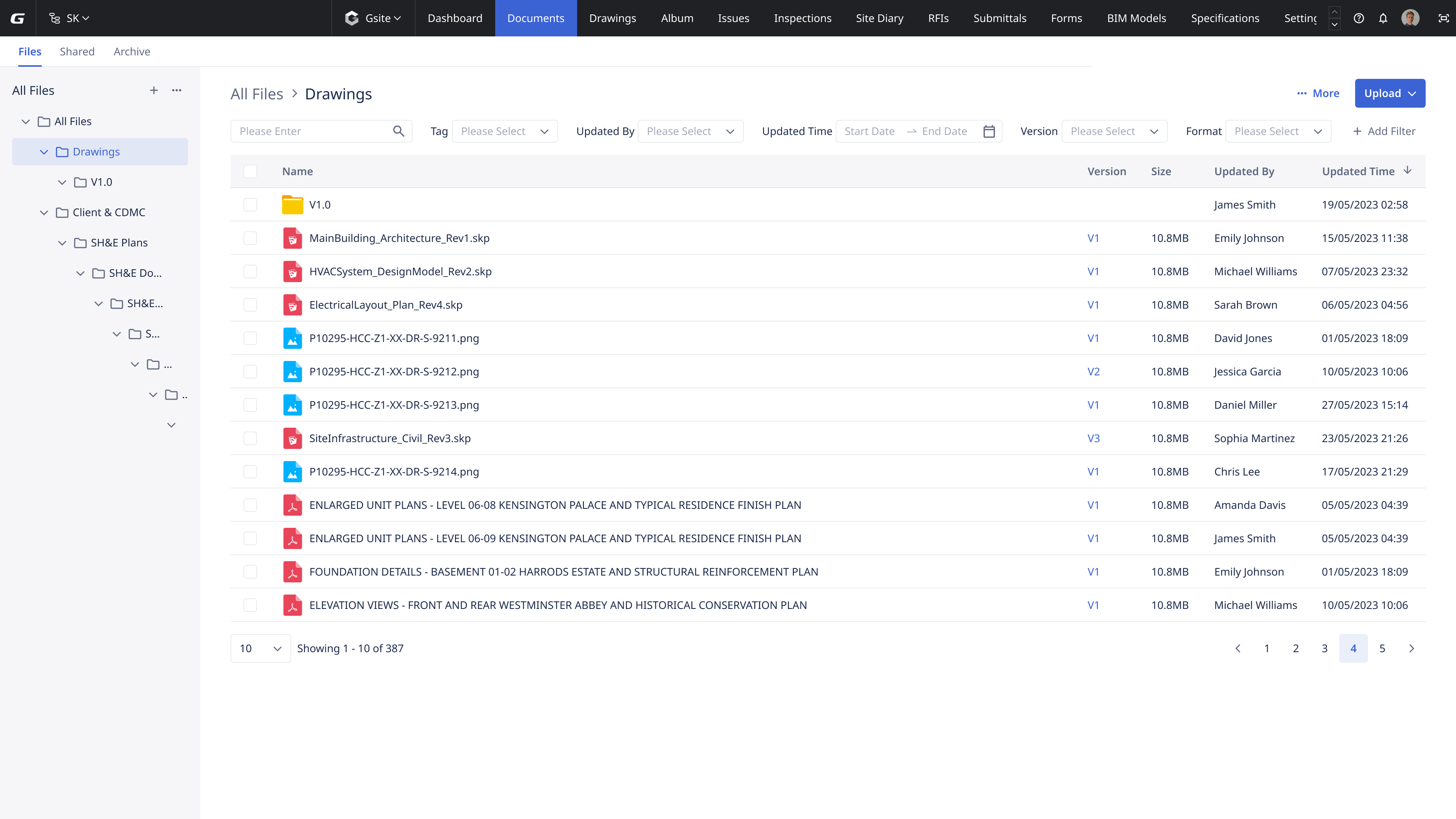The height and width of the screenshot is (819, 1456).
Task: Click the plus icon beside All Files
Action: [154, 91]
